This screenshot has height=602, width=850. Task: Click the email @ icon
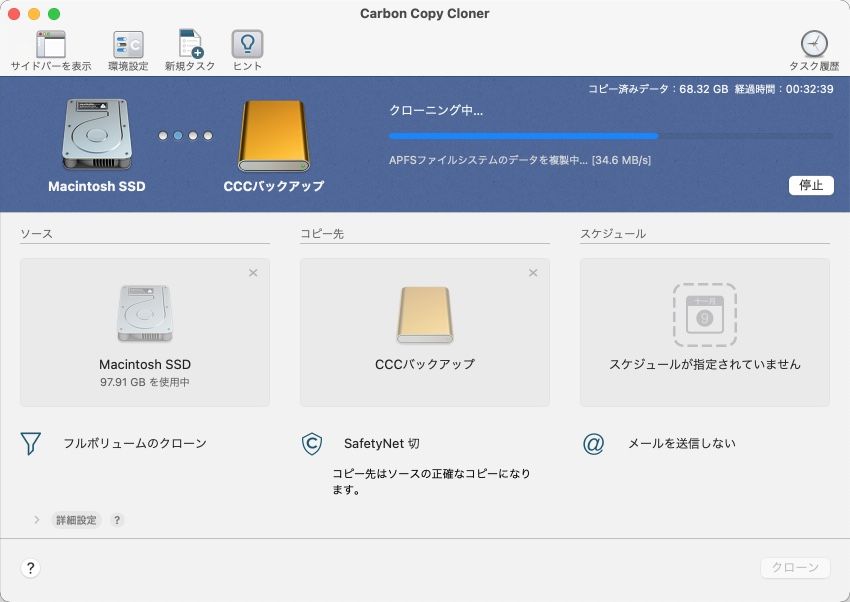click(593, 444)
